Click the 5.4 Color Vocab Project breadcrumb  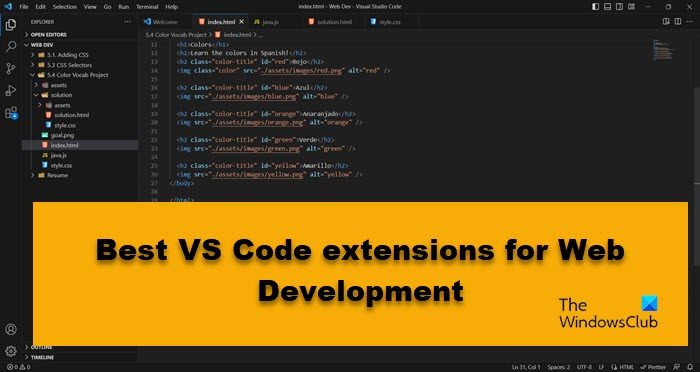click(176, 34)
